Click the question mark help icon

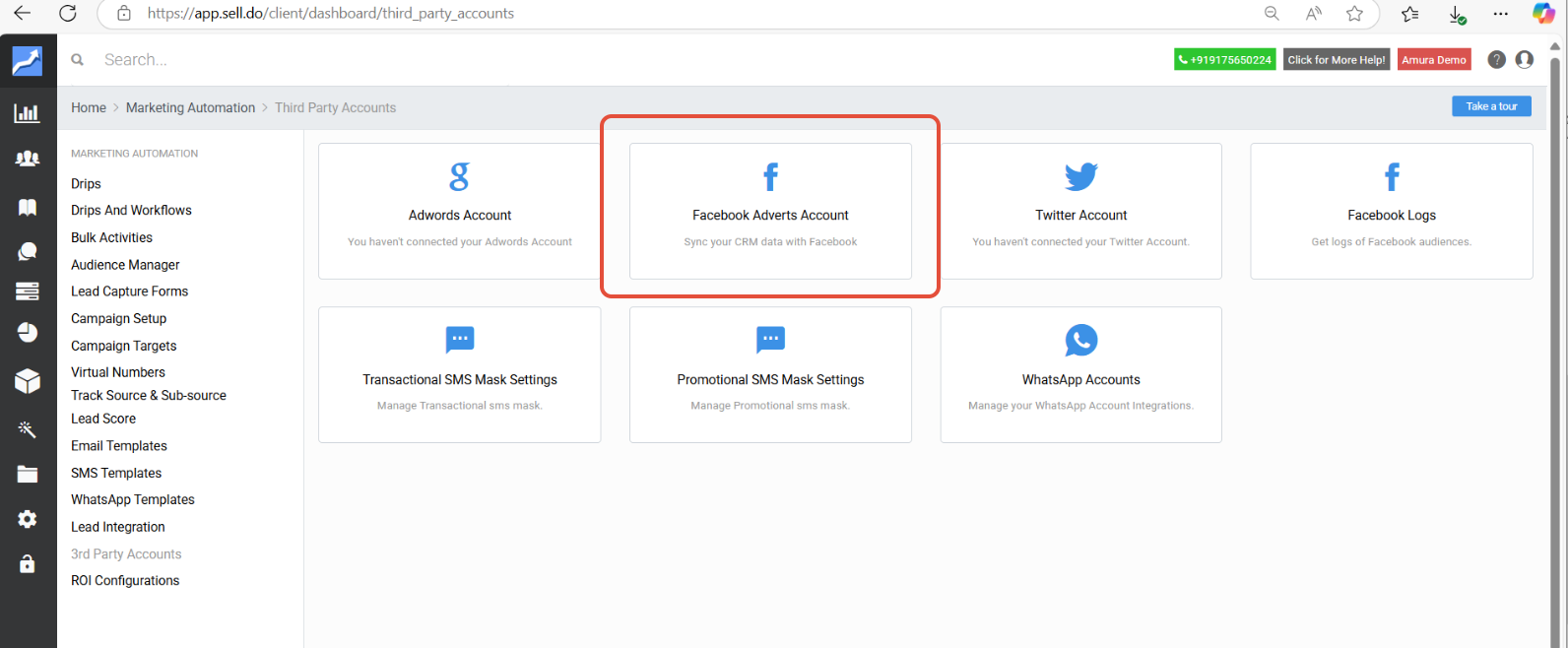(x=1496, y=60)
